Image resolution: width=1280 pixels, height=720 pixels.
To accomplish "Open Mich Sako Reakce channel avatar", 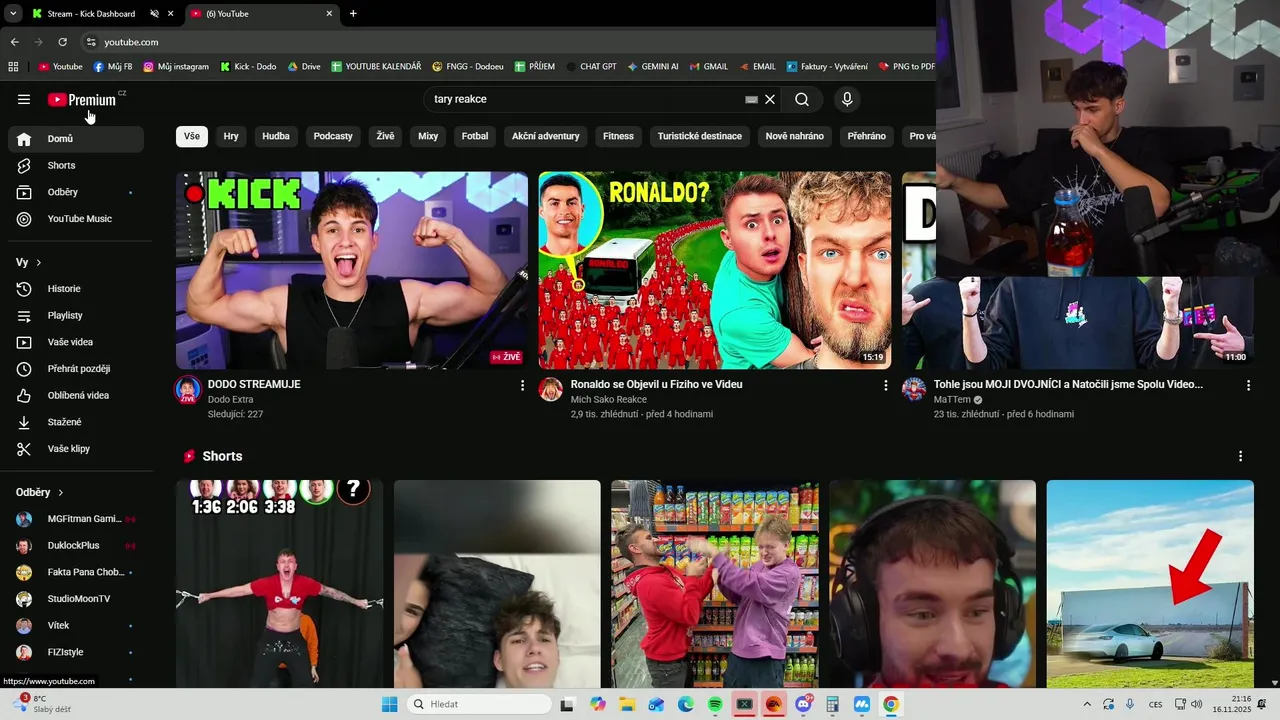I will tap(551, 390).
